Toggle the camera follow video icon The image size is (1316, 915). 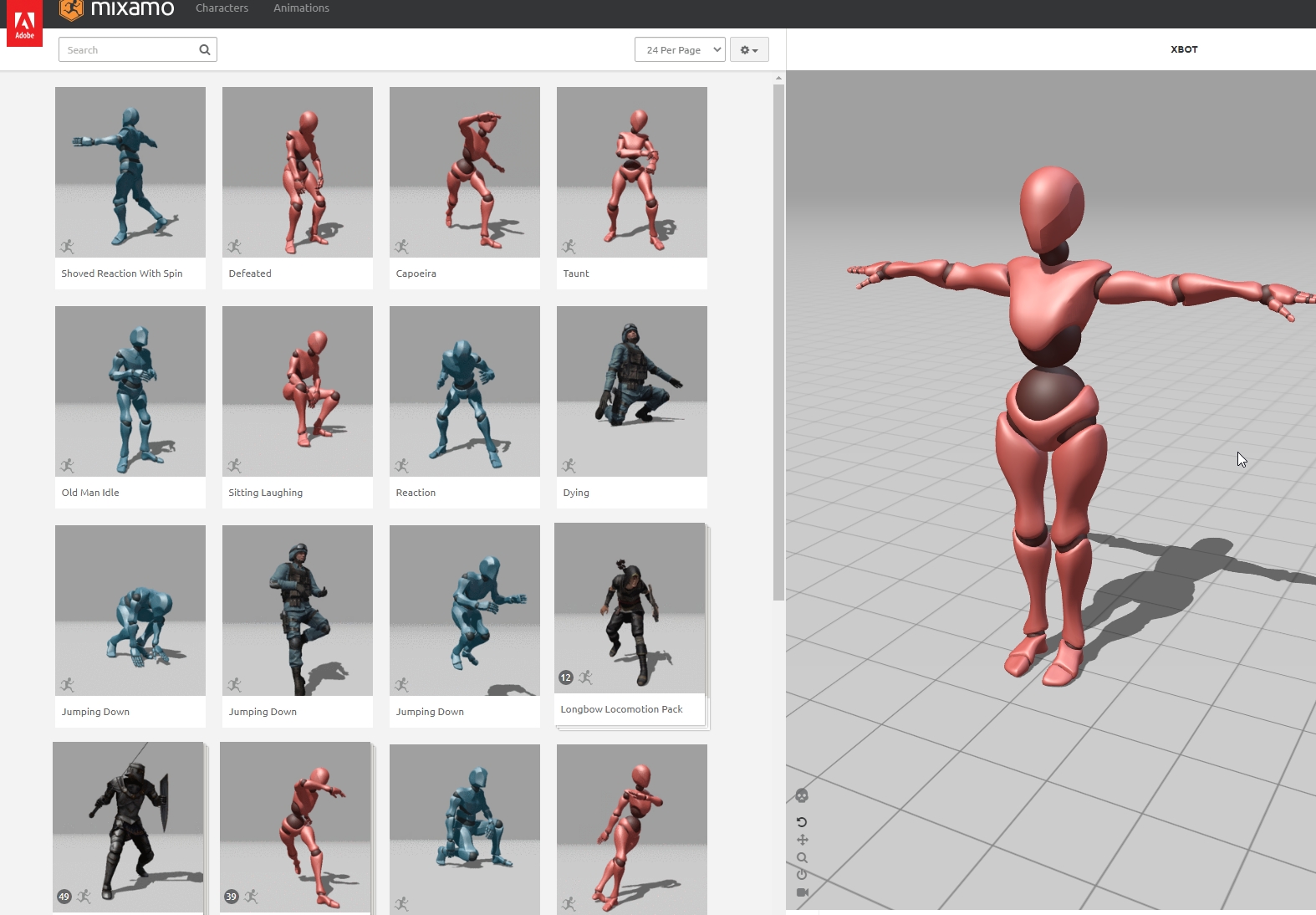(x=803, y=892)
